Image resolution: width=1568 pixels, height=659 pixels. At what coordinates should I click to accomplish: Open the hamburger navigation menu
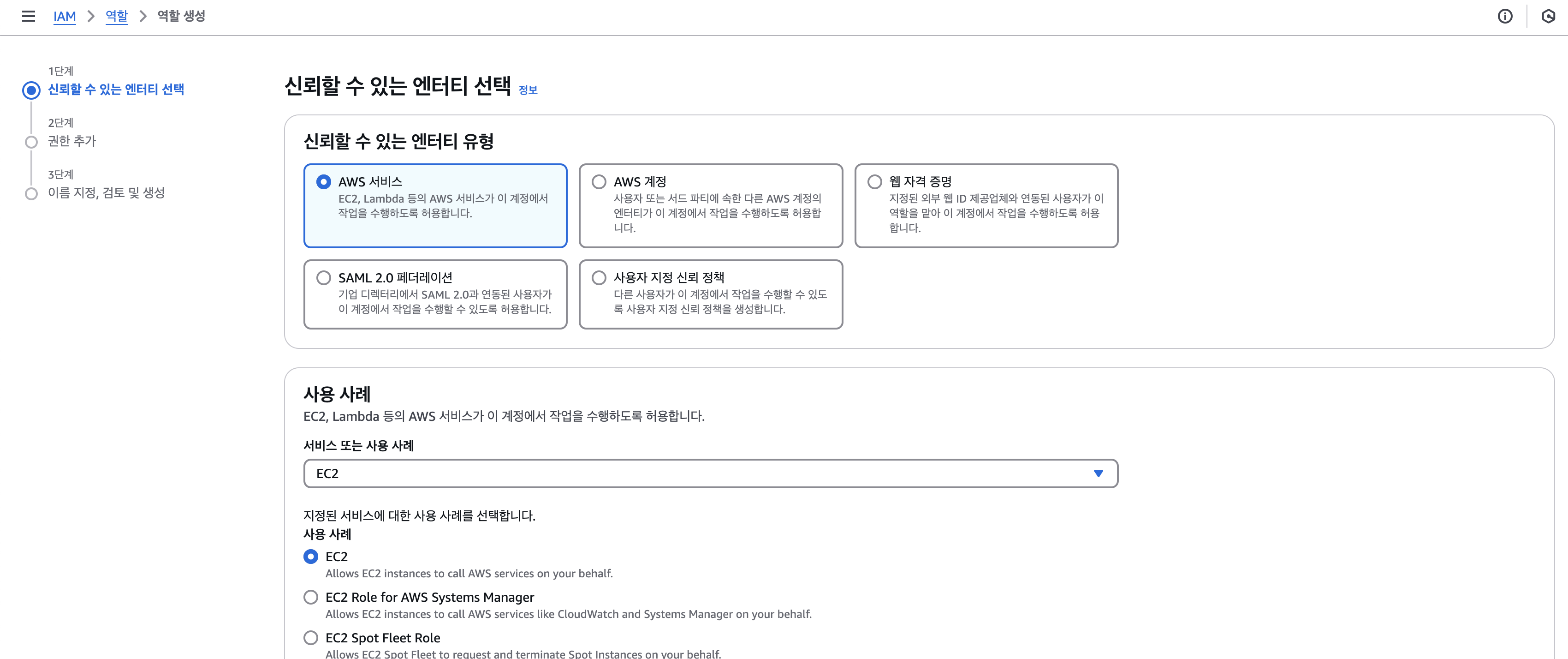[x=28, y=17]
